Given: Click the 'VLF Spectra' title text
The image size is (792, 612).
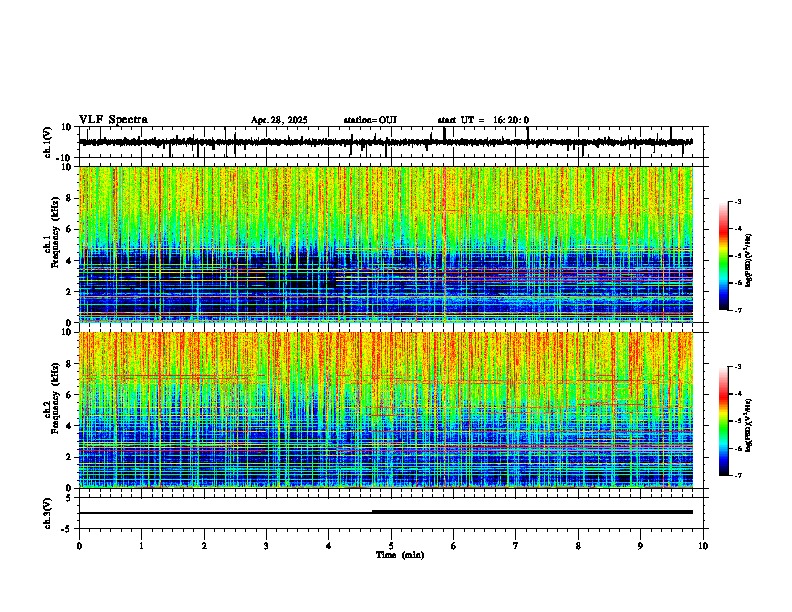Looking at the screenshot, I should [113, 120].
